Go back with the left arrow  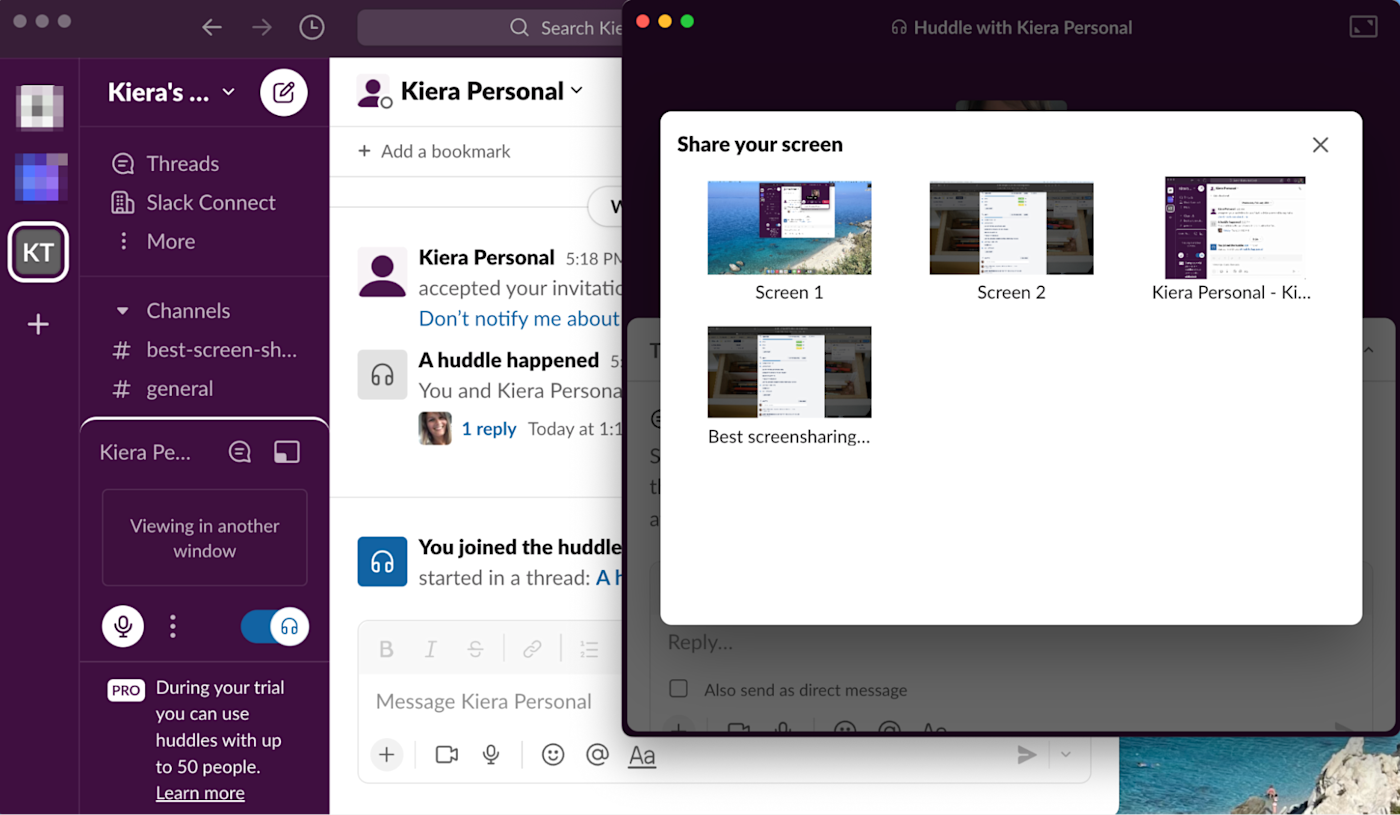[212, 27]
